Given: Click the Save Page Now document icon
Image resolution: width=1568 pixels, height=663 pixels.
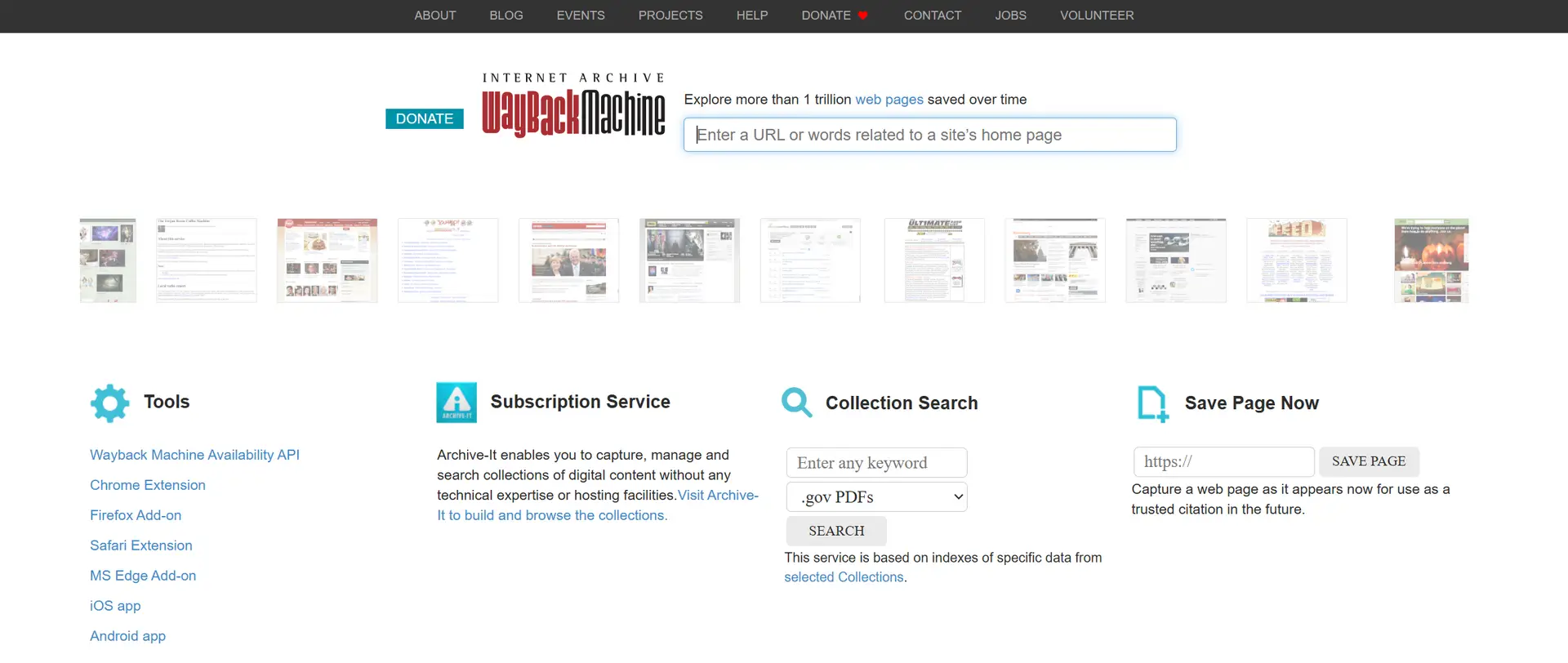Looking at the screenshot, I should point(1153,404).
